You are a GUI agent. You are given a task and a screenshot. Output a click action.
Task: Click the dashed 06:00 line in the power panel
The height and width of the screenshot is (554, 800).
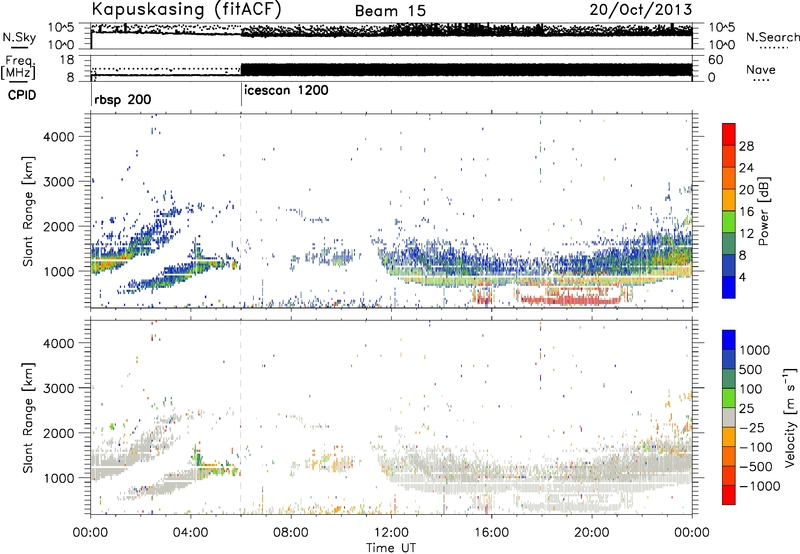point(241,211)
